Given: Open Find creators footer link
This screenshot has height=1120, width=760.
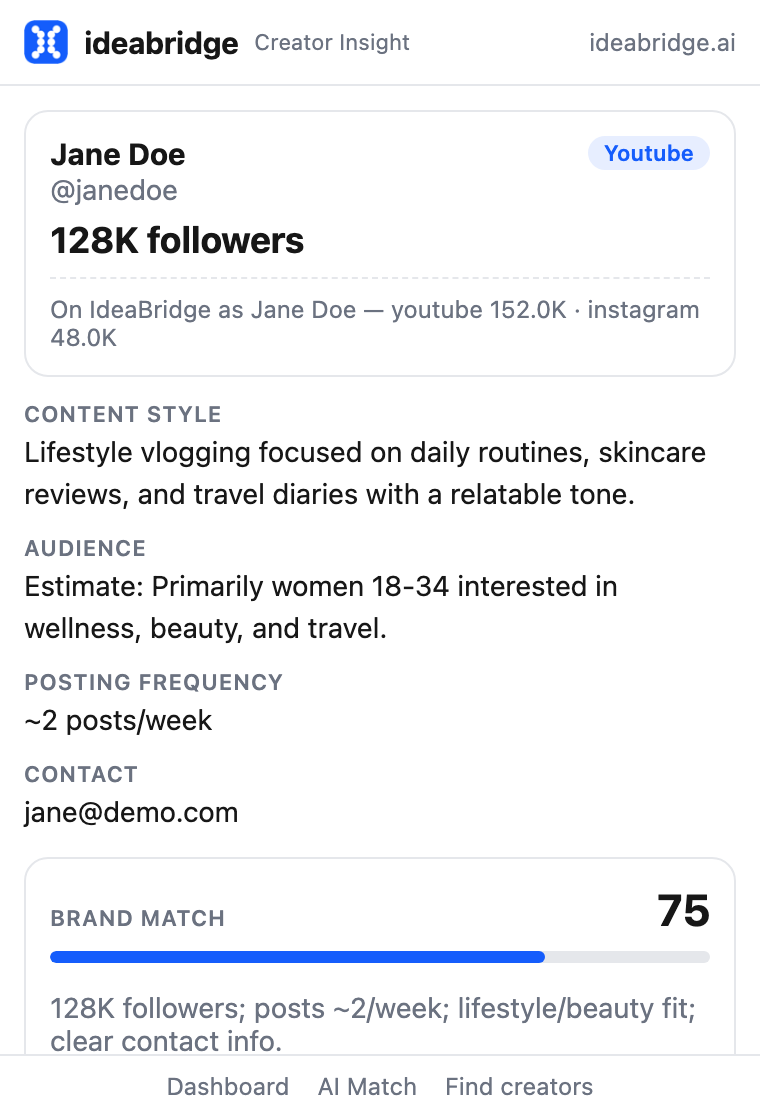Looking at the screenshot, I should click(x=519, y=1086).
